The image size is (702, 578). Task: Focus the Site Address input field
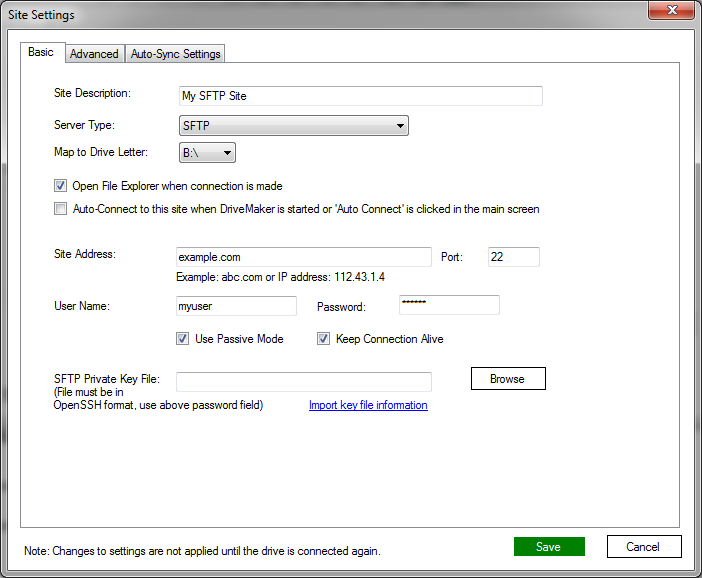(x=303, y=257)
